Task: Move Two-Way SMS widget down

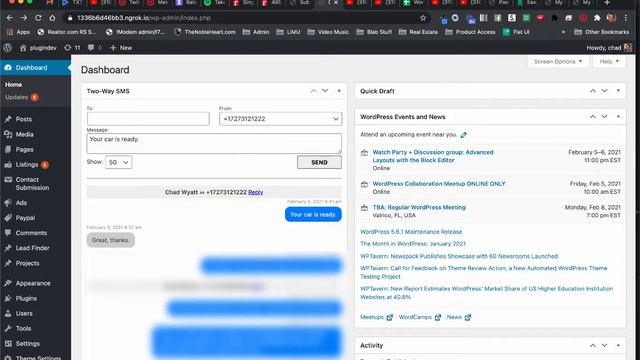Action: (x=325, y=91)
